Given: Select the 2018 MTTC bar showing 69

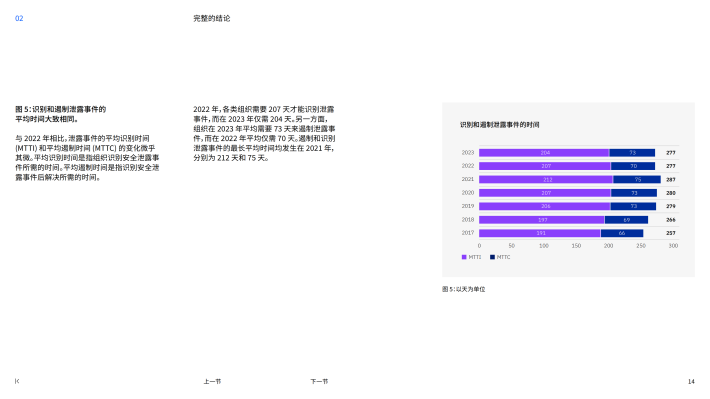Looking at the screenshot, I should pos(626,220).
